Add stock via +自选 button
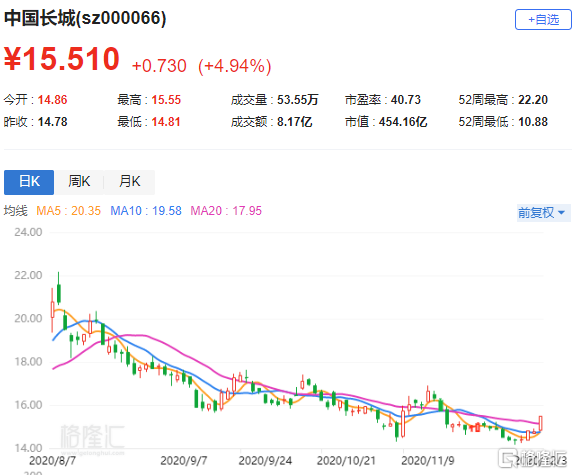The width and height of the screenshot is (573, 475). (x=543, y=19)
